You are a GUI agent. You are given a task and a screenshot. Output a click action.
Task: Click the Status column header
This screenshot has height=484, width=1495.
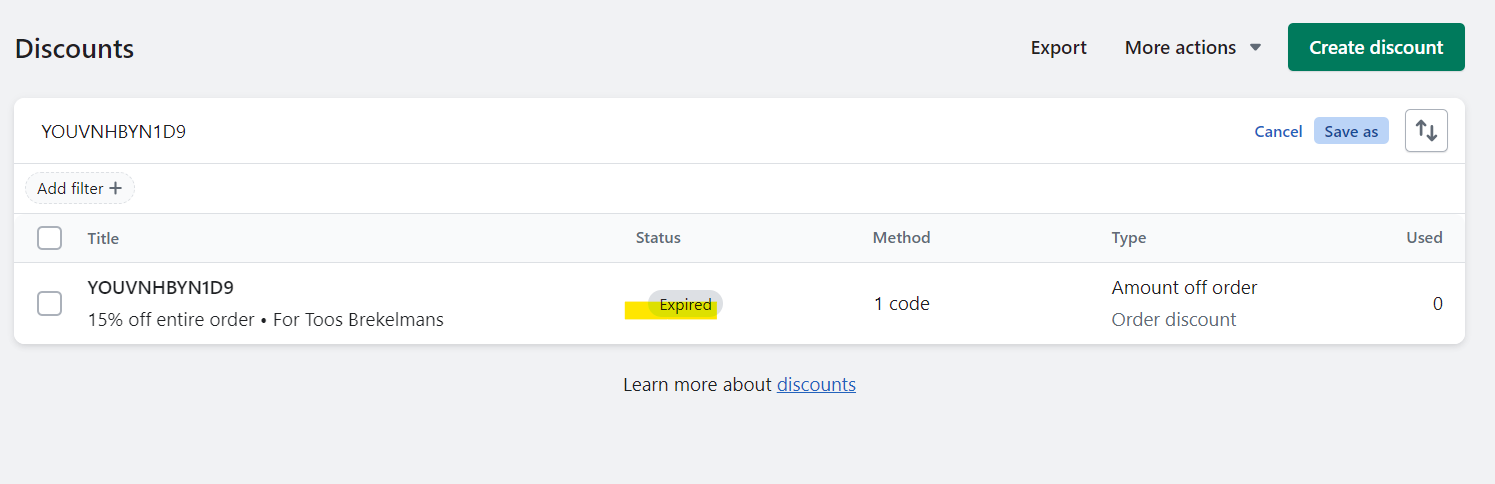[658, 238]
